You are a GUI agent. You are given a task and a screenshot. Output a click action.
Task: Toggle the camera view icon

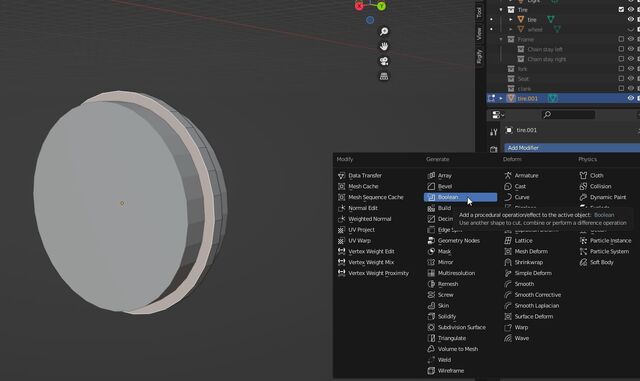384,61
